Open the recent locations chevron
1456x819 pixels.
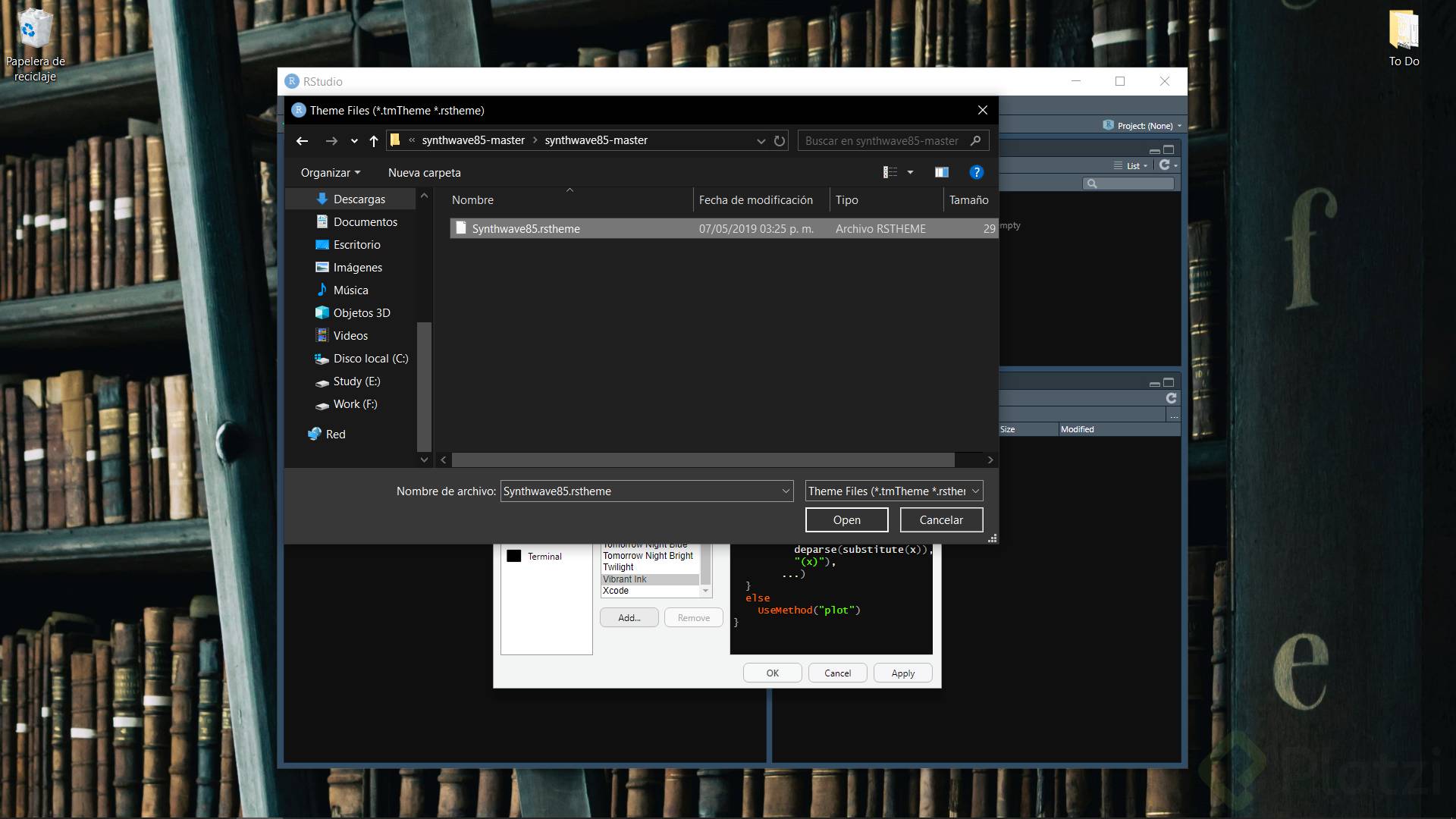(x=354, y=141)
